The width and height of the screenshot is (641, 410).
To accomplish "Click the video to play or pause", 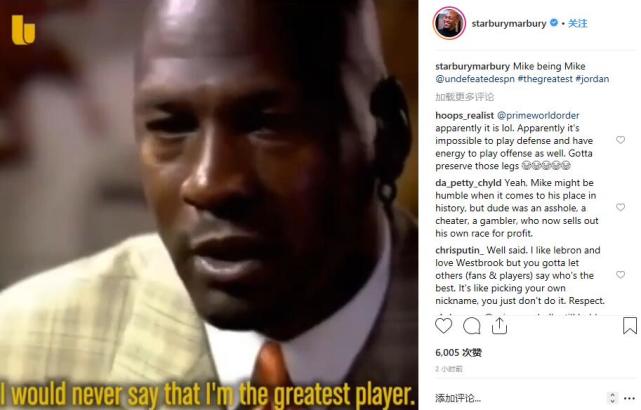I will [x=209, y=205].
